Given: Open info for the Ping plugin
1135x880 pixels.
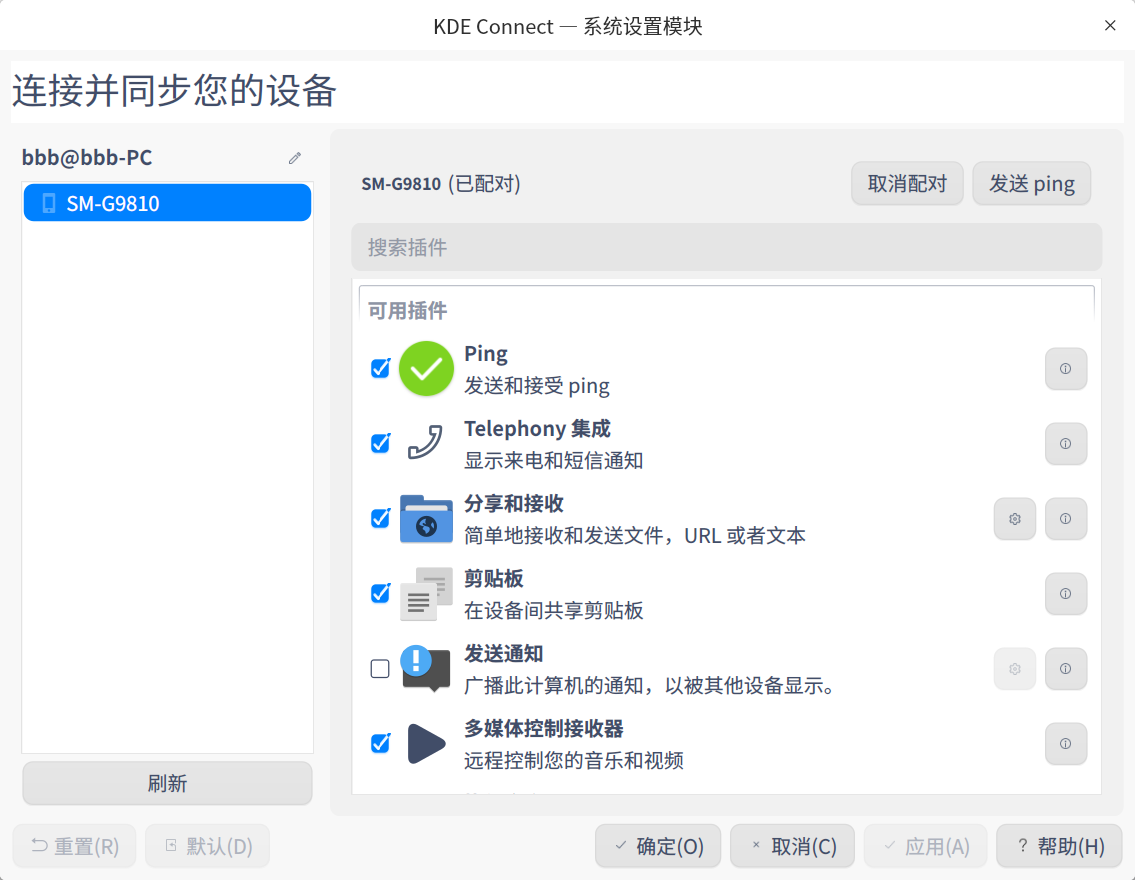Looking at the screenshot, I should [1065, 369].
